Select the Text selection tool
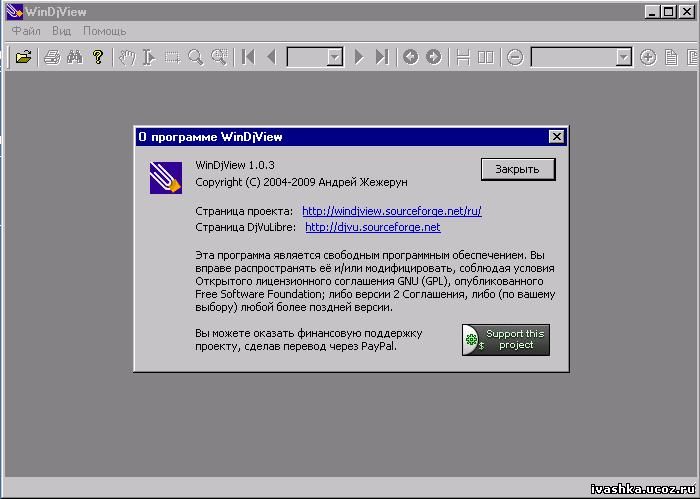The height and width of the screenshot is (499, 700). point(149,58)
